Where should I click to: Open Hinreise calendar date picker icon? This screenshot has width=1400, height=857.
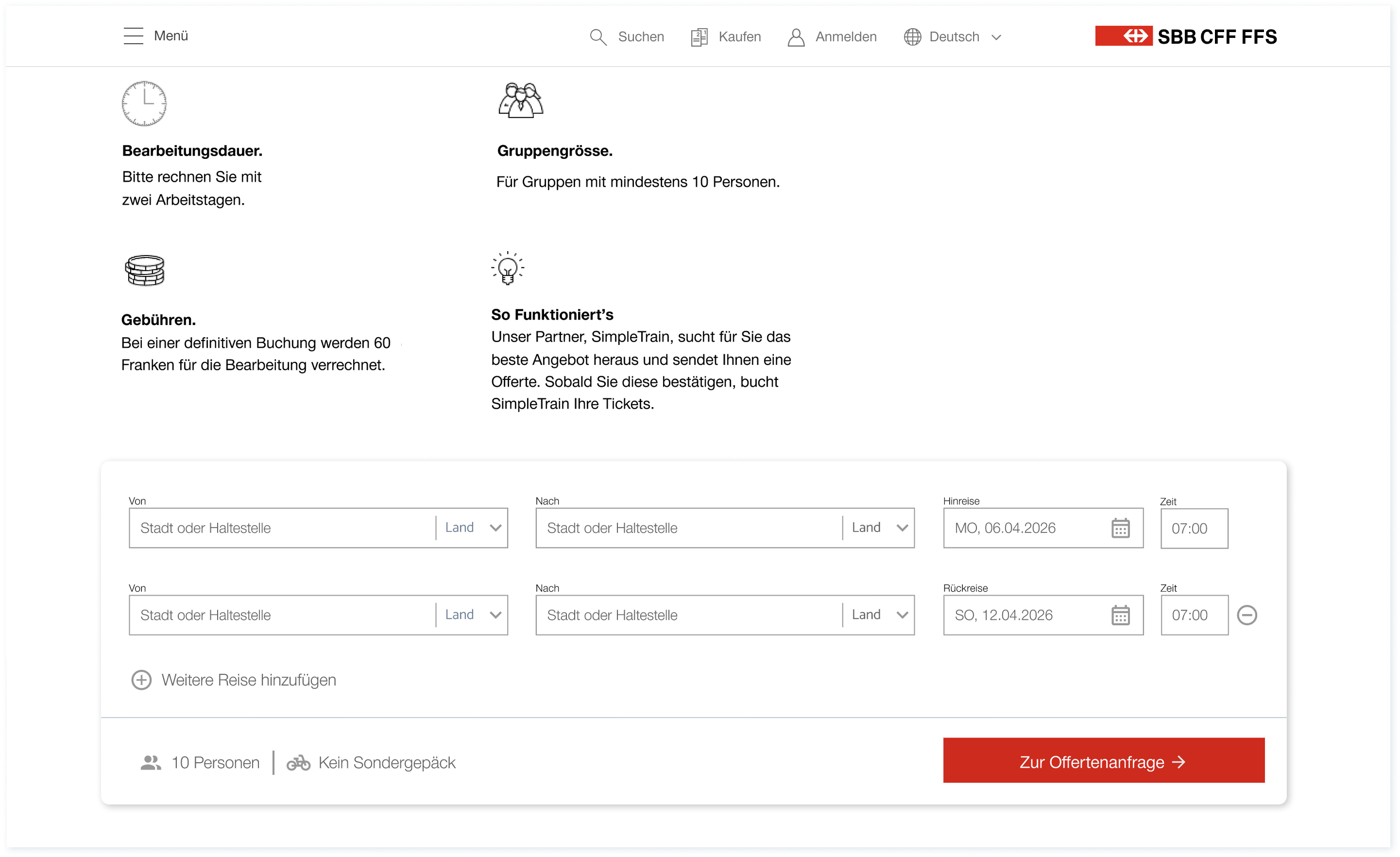1120,528
